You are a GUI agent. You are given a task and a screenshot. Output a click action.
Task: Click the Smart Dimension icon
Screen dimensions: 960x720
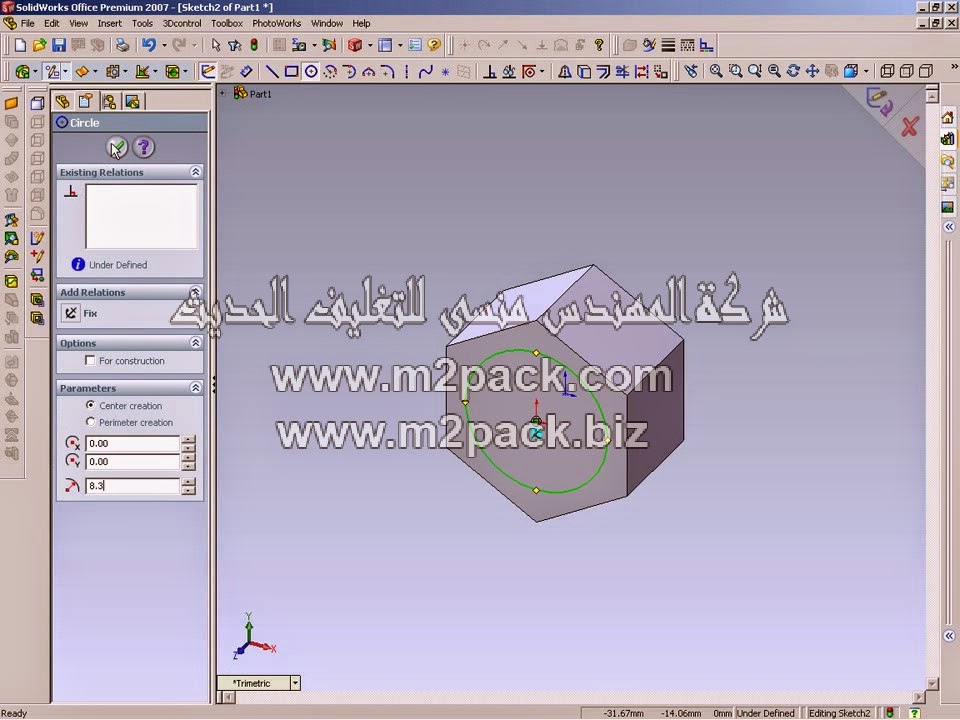point(246,72)
